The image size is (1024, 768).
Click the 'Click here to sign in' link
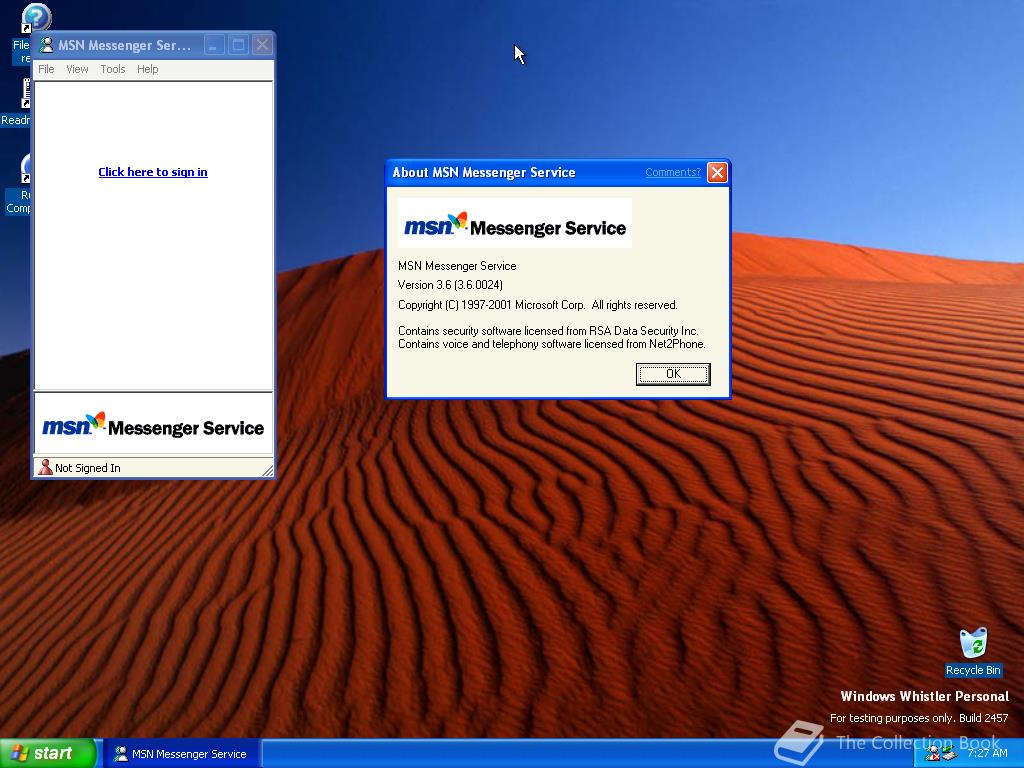click(153, 172)
